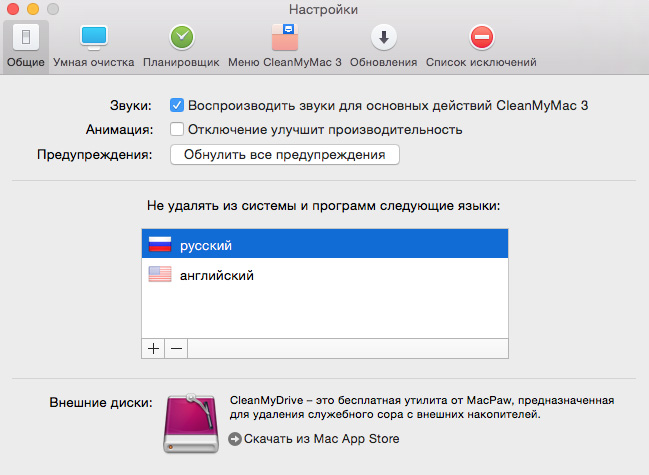Switch to Умная очистка tab label
Viewport: 649px width, 475px height.
(94, 62)
